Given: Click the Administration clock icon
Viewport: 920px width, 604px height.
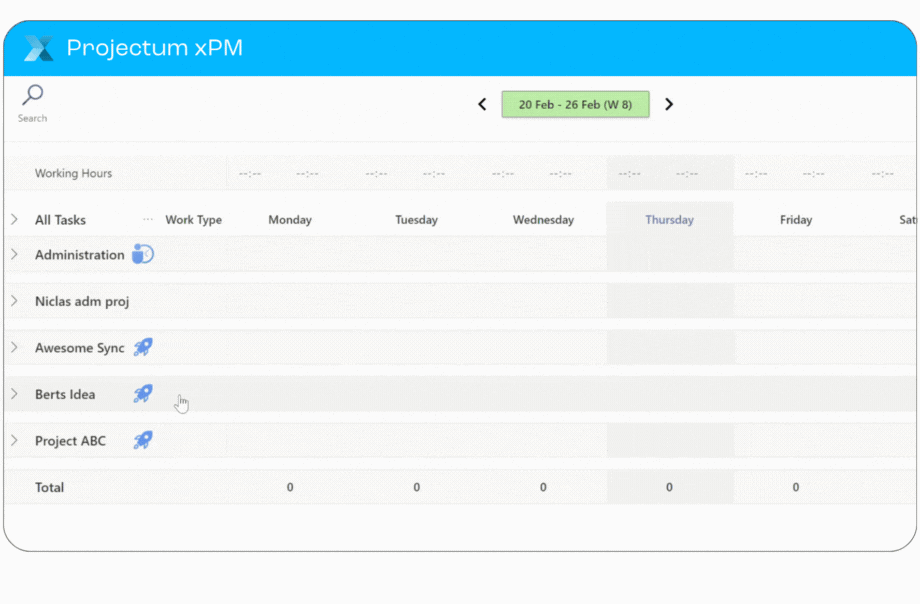Looking at the screenshot, I should pyautogui.click(x=143, y=255).
